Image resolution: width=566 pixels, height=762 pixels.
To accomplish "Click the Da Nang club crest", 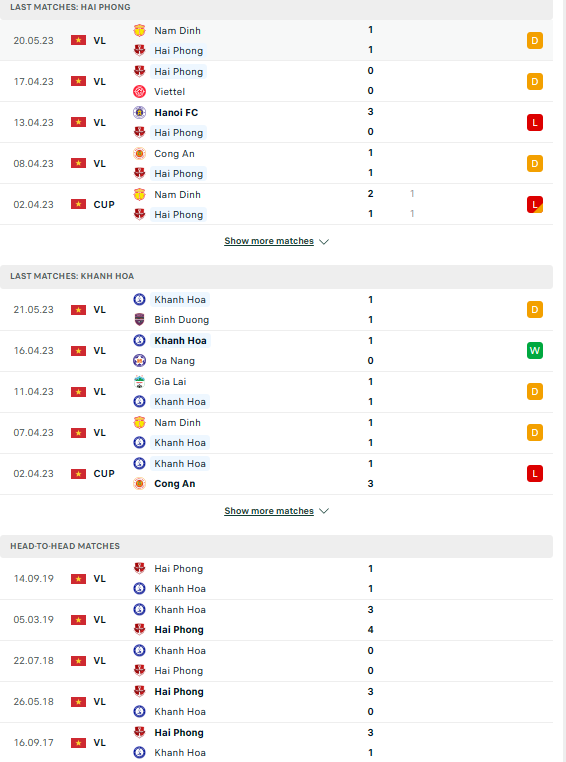I will pyautogui.click(x=139, y=361).
